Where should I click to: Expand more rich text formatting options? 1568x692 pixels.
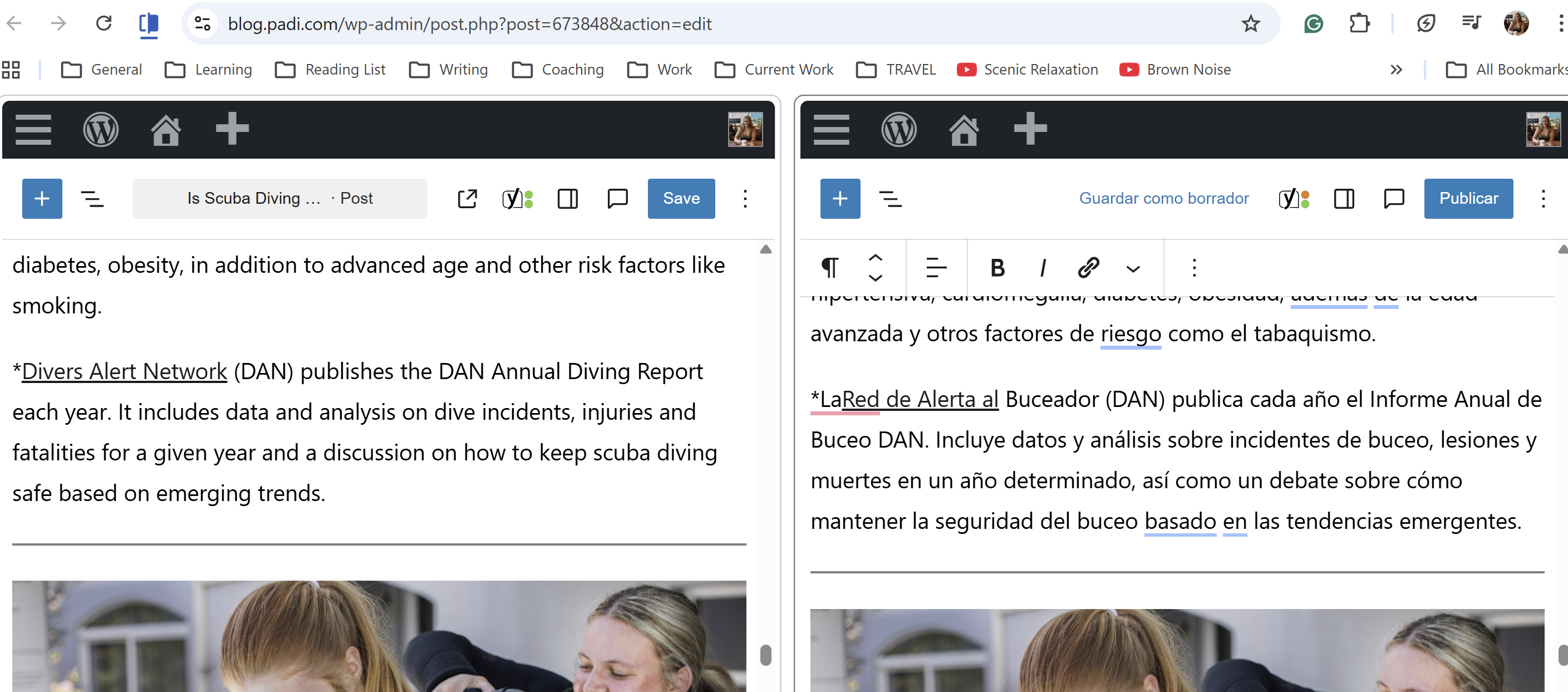(x=1133, y=268)
